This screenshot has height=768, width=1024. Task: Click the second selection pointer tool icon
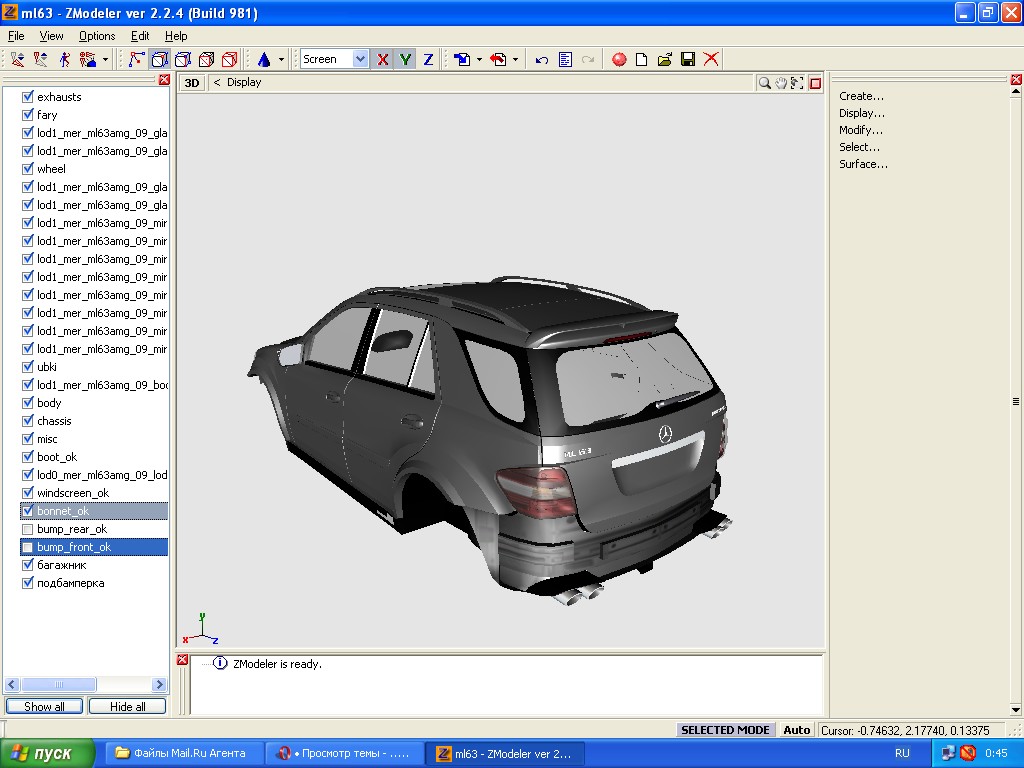(x=40, y=59)
